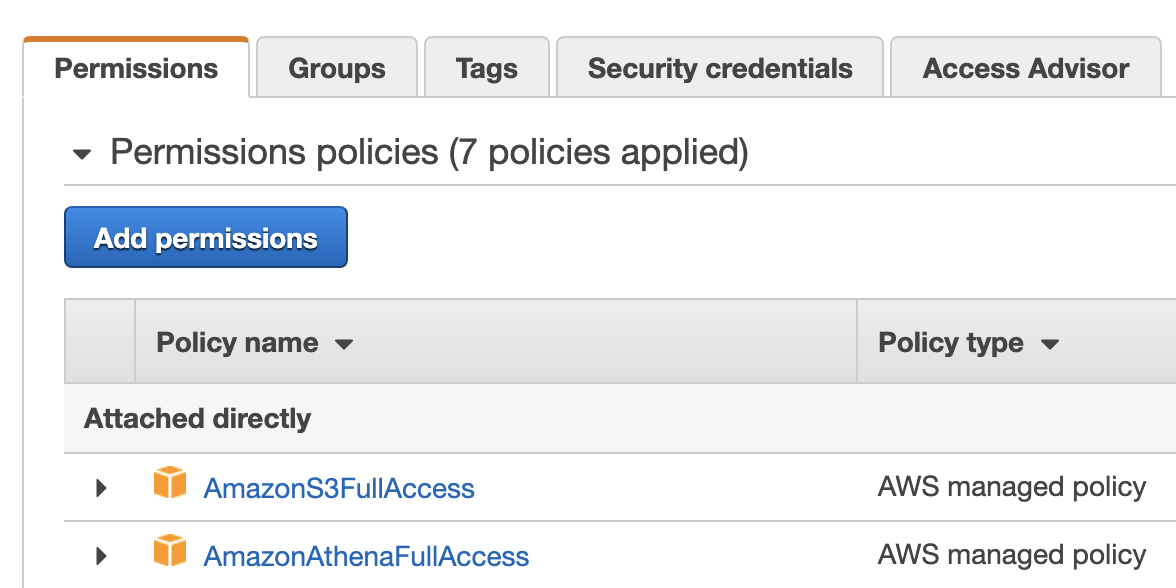The height and width of the screenshot is (588, 1176).
Task: Collapse the Permissions policies section
Action: [x=82, y=154]
